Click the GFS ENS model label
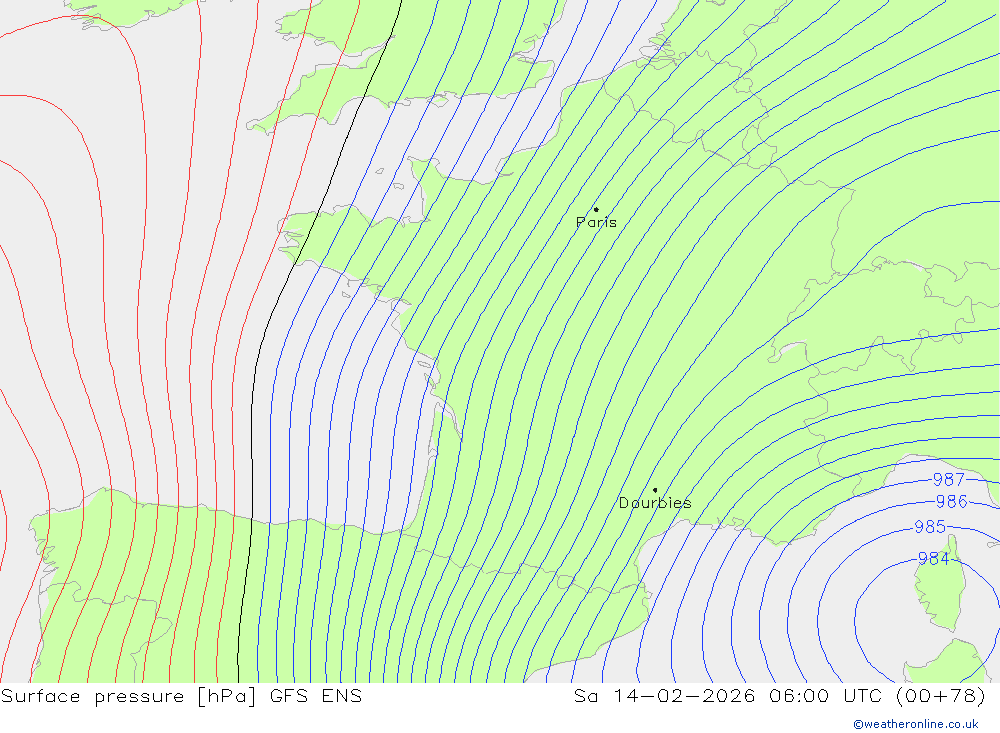This screenshot has width=1000, height=733. coord(316,696)
